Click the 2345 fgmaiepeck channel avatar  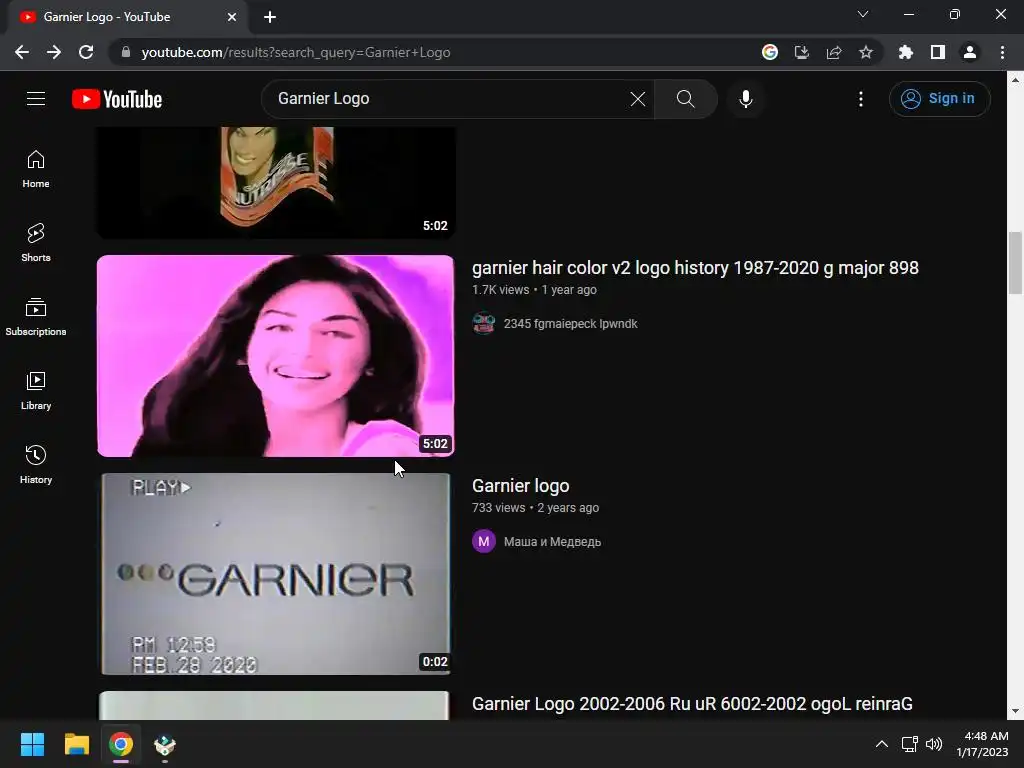click(483, 323)
